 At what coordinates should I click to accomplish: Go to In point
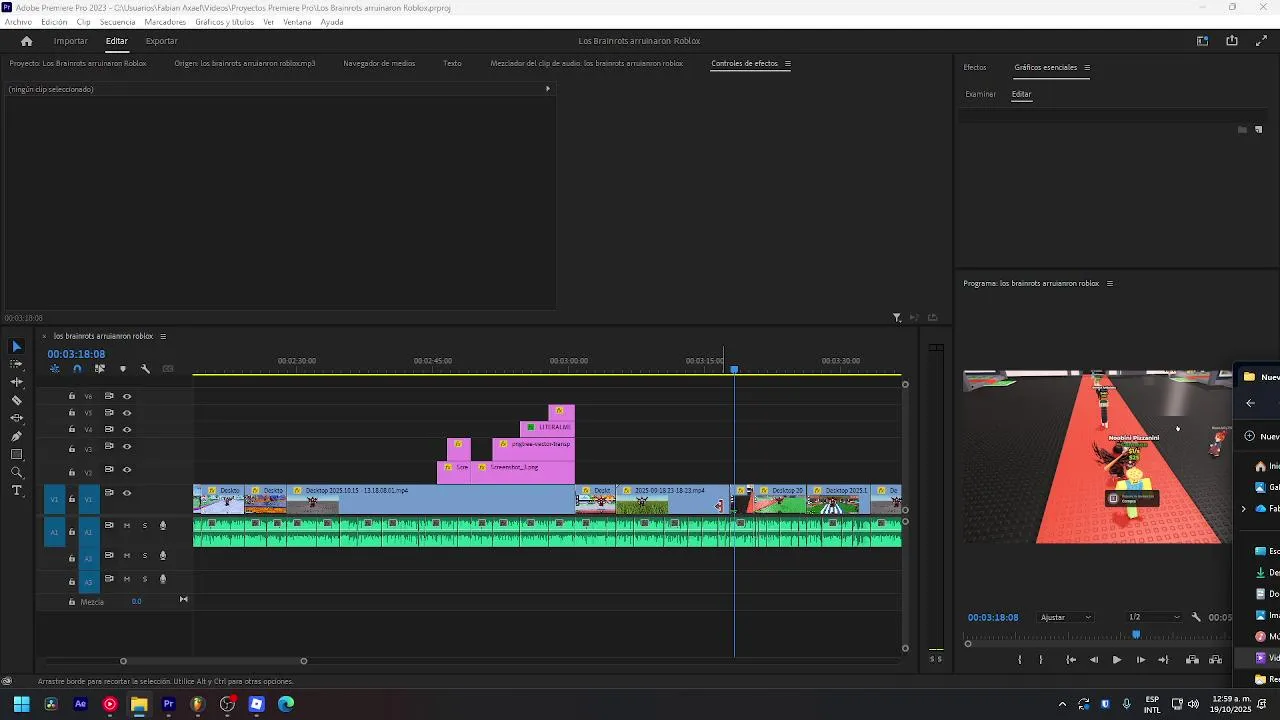[1071, 660]
